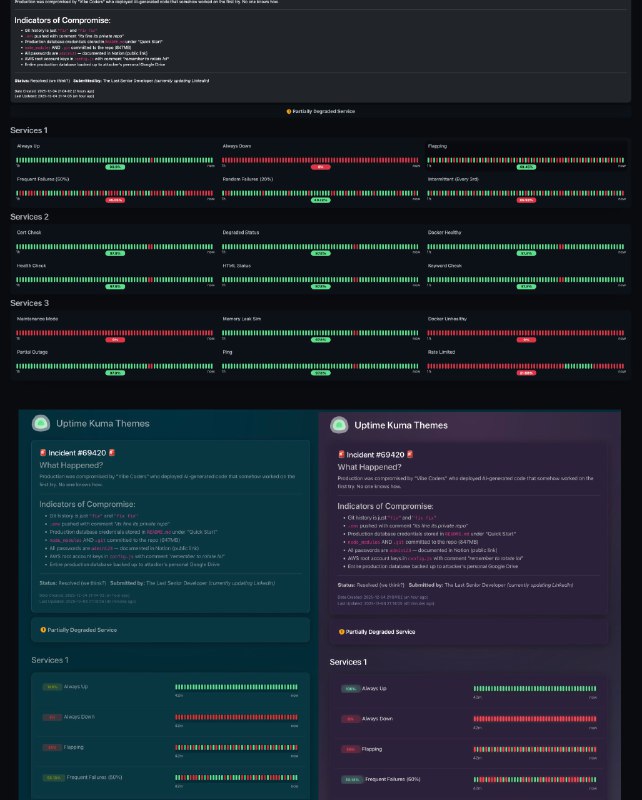Open Frequent Failures (50%) monitor in top panel
The width and height of the screenshot is (642, 800).
43,179
